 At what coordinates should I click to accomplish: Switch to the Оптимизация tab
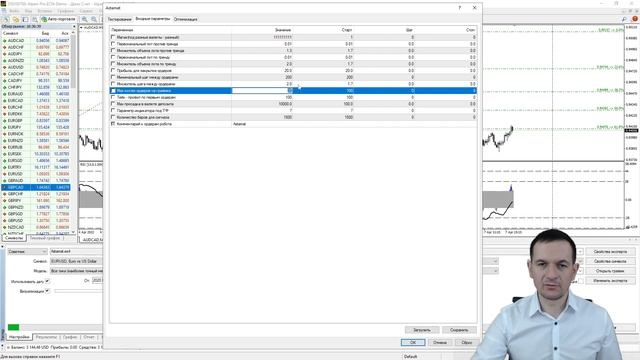(185, 19)
